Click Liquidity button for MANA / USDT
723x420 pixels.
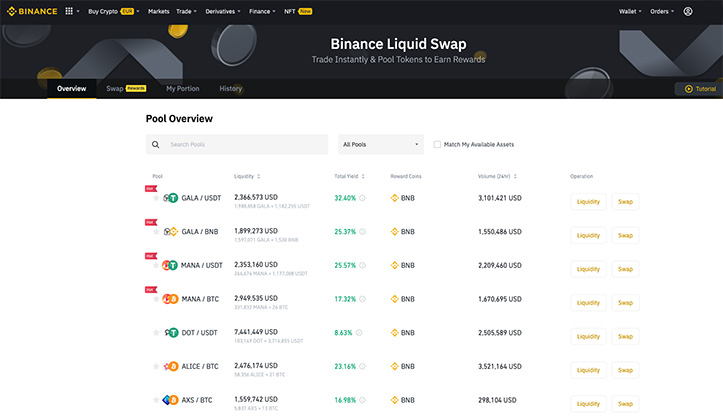588,269
